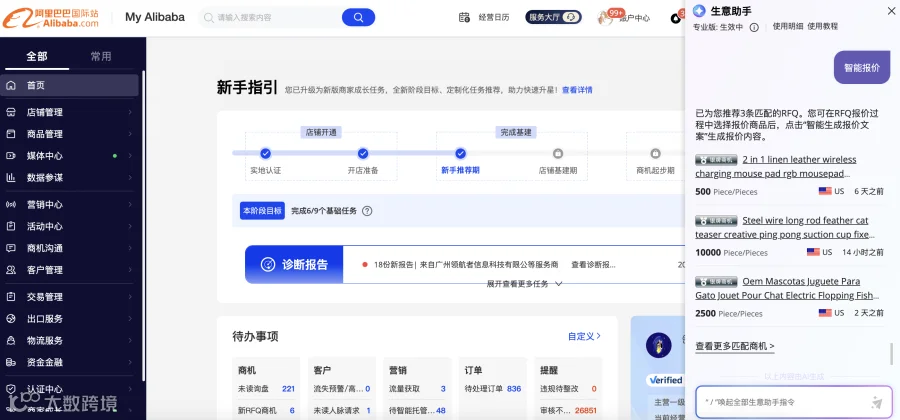Switch to the 常用 tab
900x420 pixels.
click(x=101, y=56)
